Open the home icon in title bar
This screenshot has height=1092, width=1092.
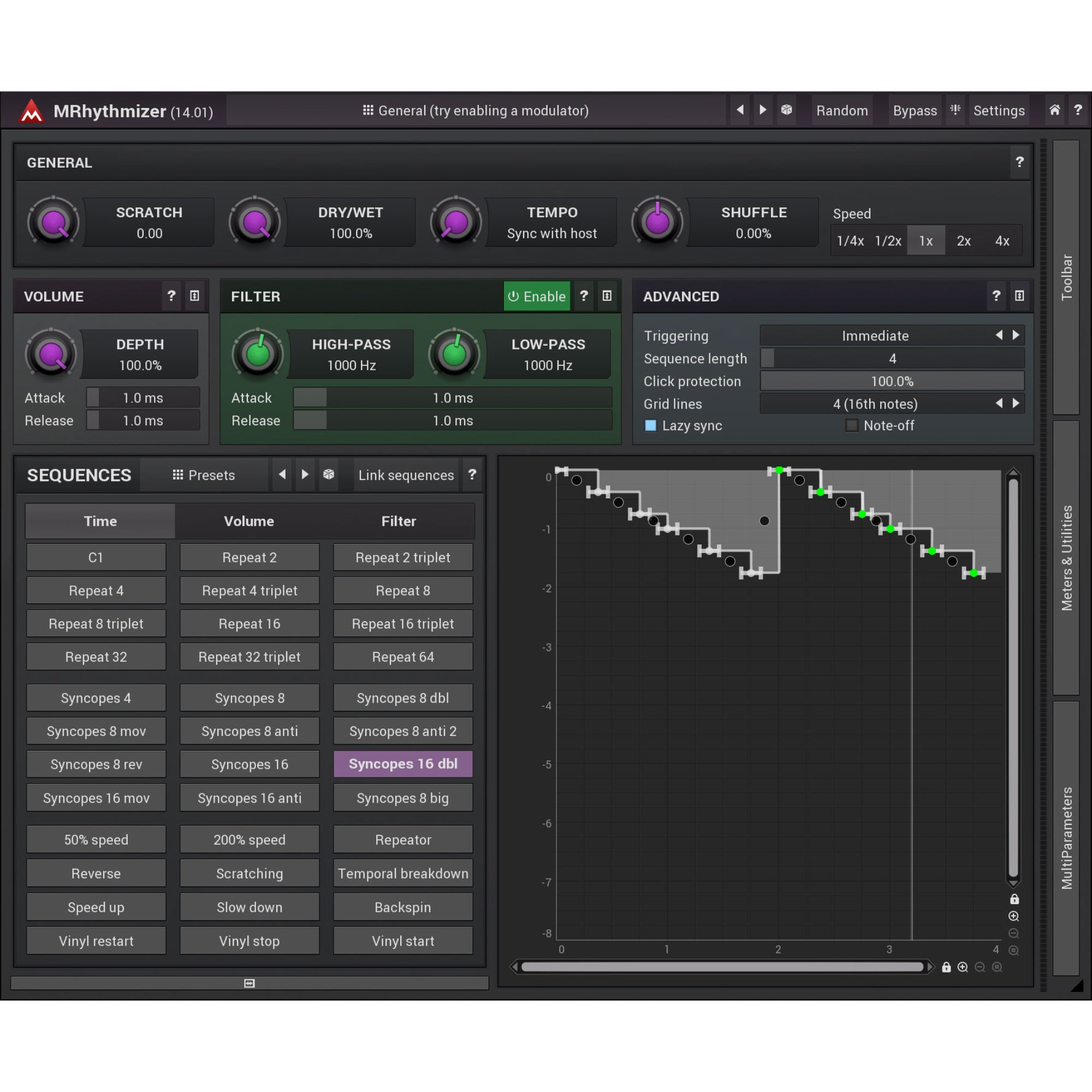1055,110
